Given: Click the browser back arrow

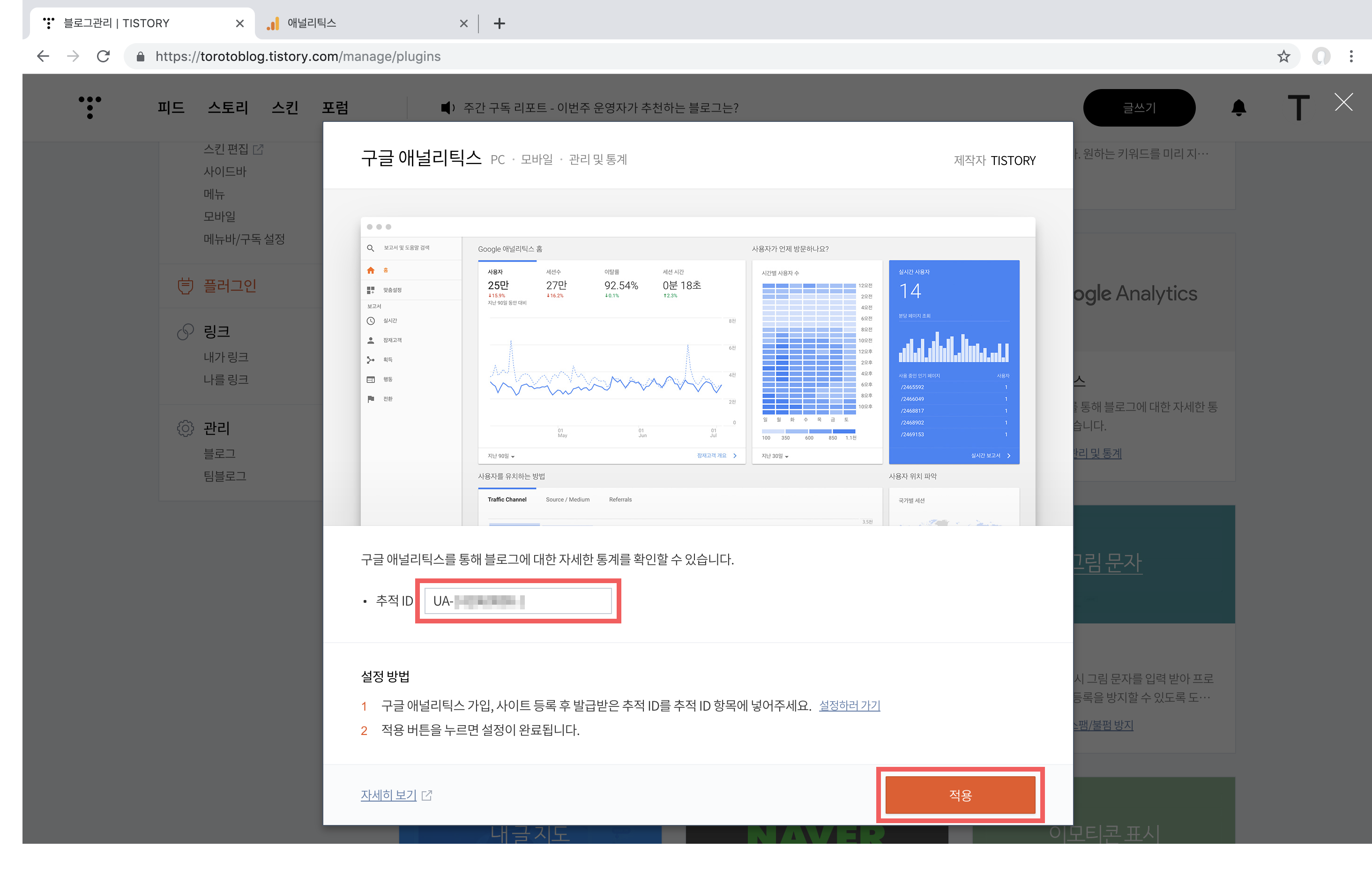Looking at the screenshot, I should pos(43,56).
